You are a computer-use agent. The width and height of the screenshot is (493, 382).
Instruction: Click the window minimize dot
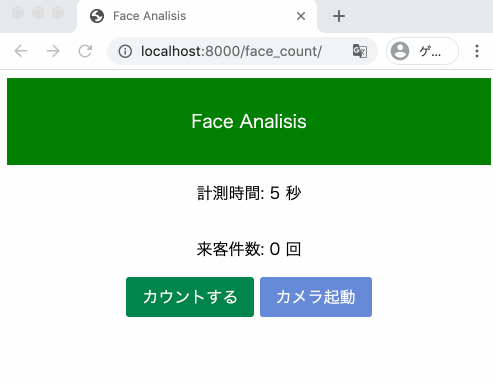pyautogui.click(x=38, y=13)
